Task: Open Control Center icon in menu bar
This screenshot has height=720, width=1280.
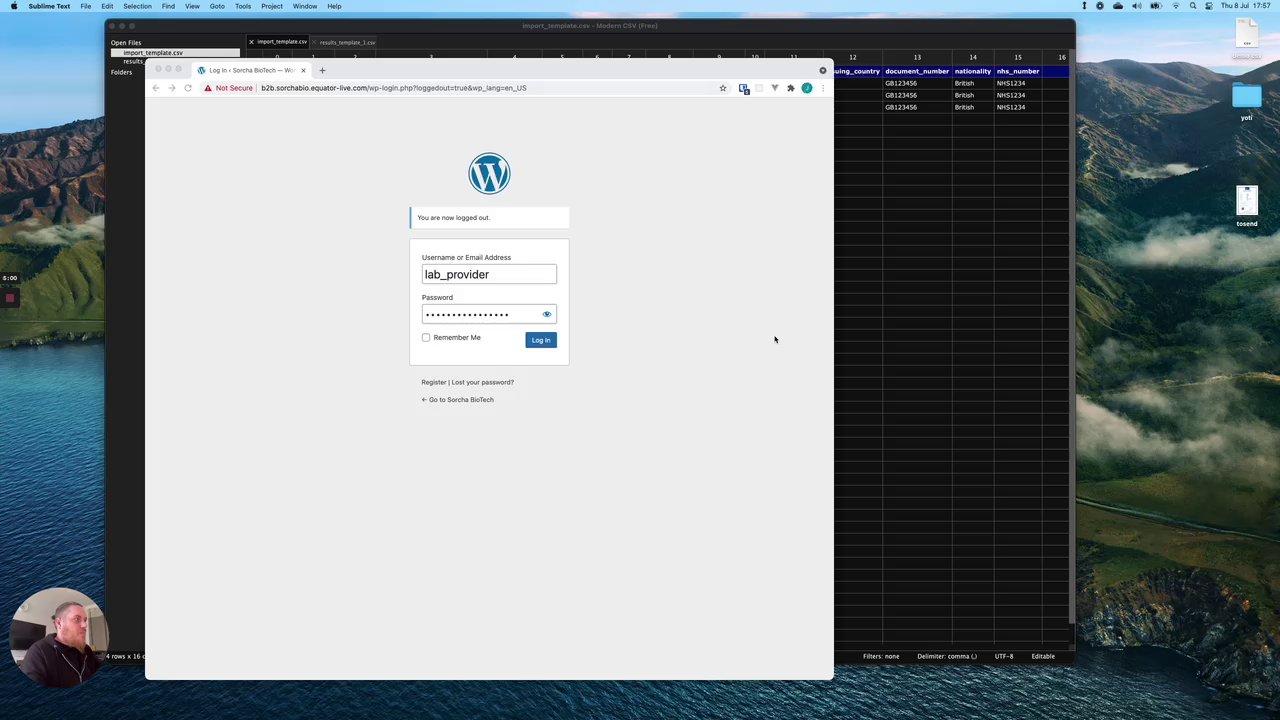Action: [1210, 6]
